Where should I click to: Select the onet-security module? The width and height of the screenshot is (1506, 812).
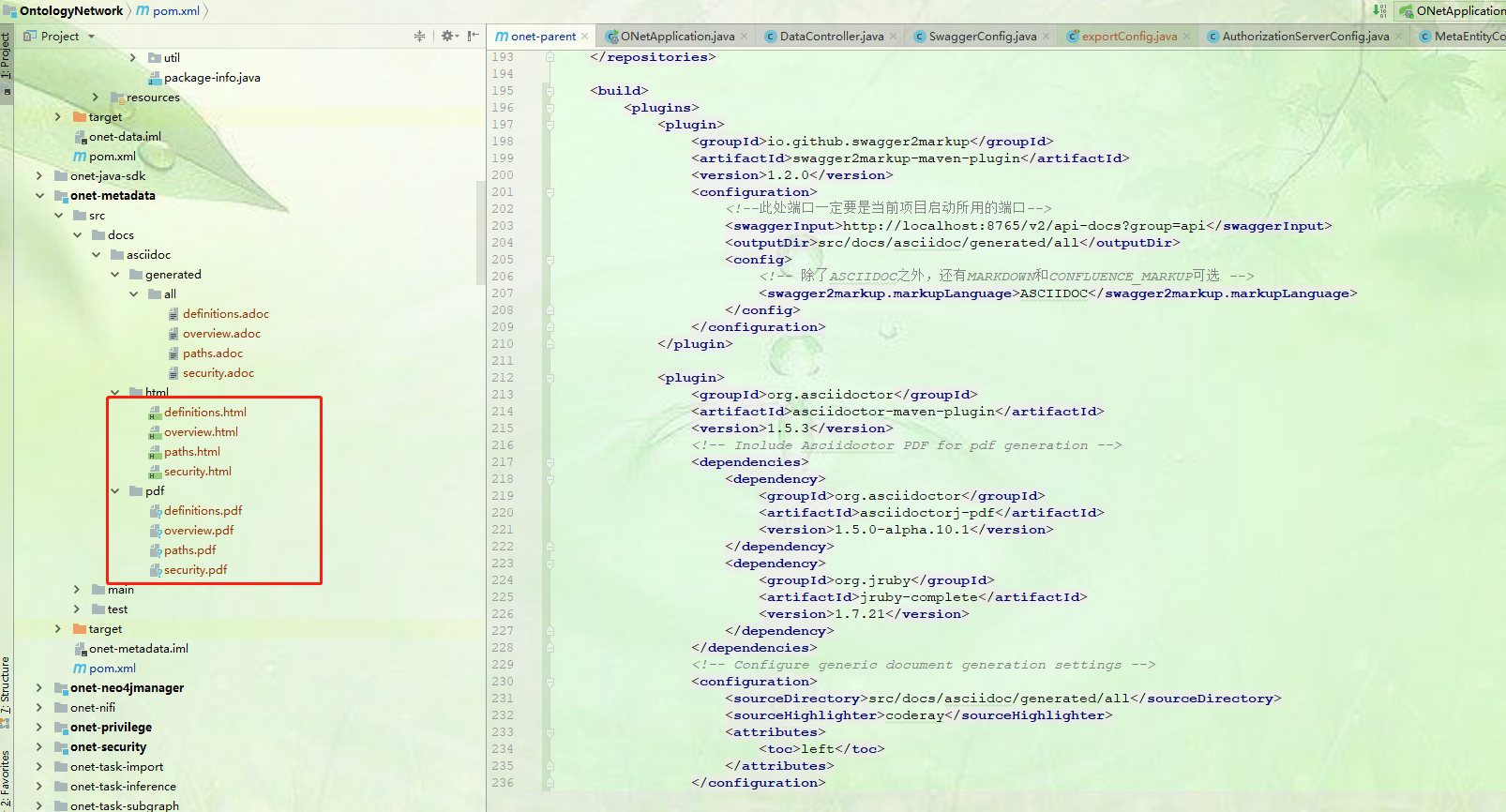(108, 747)
